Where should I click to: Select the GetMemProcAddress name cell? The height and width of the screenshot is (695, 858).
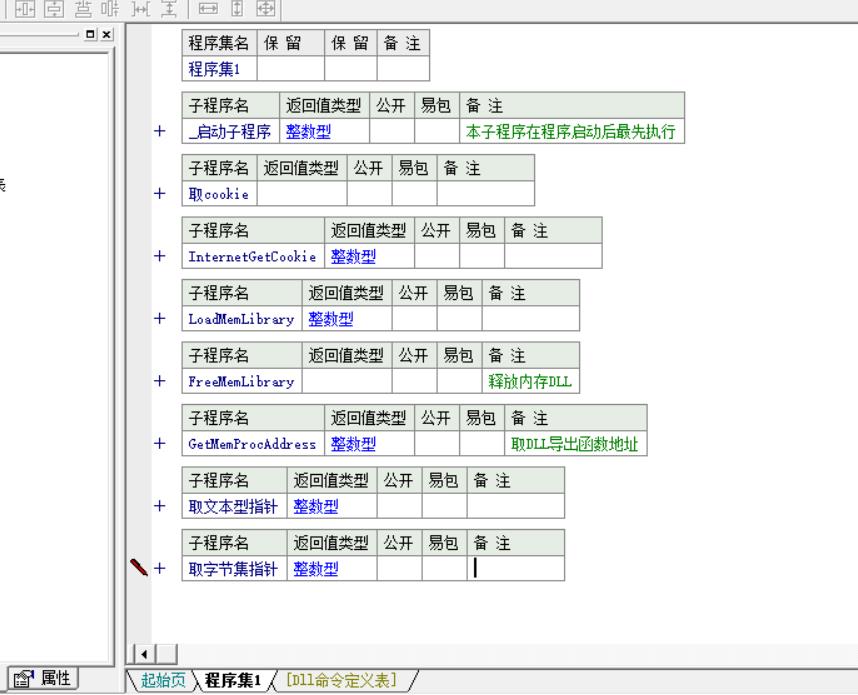(x=253, y=443)
